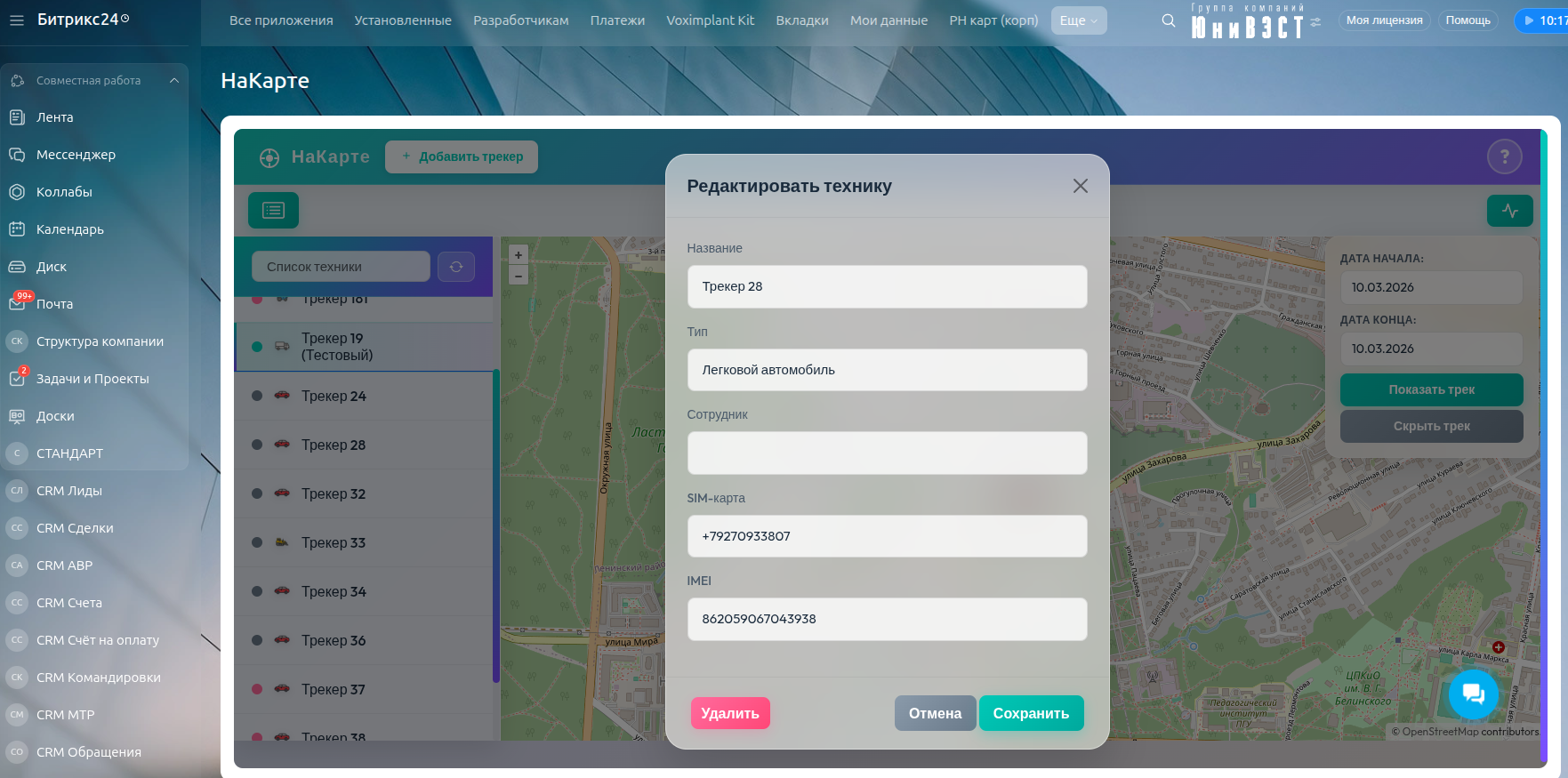Select Трекер 32 in list

click(x=364, y=493)
